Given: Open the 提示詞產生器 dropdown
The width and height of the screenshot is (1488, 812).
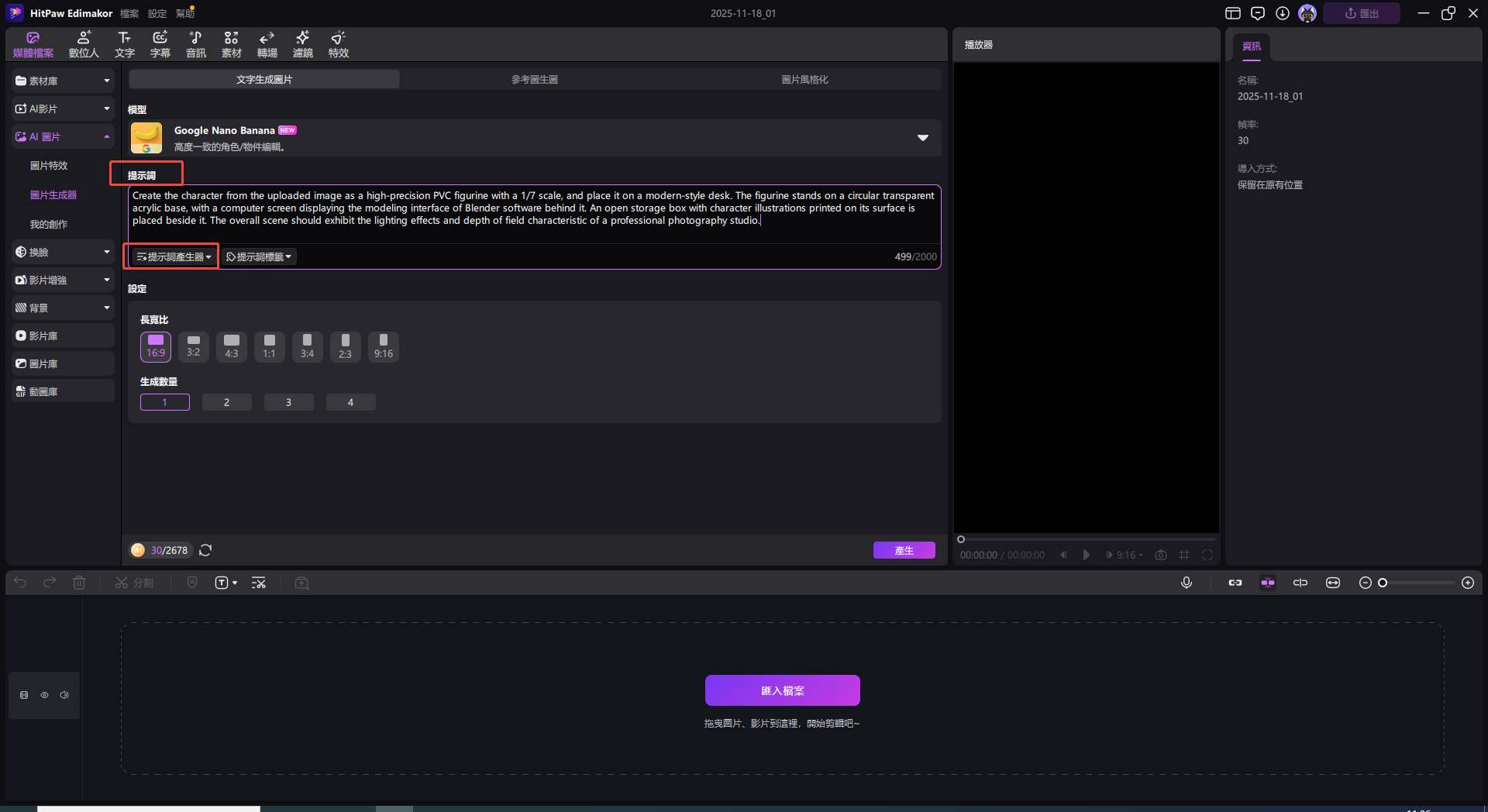Looking at the screenshot, I should [x=174, y=256].
